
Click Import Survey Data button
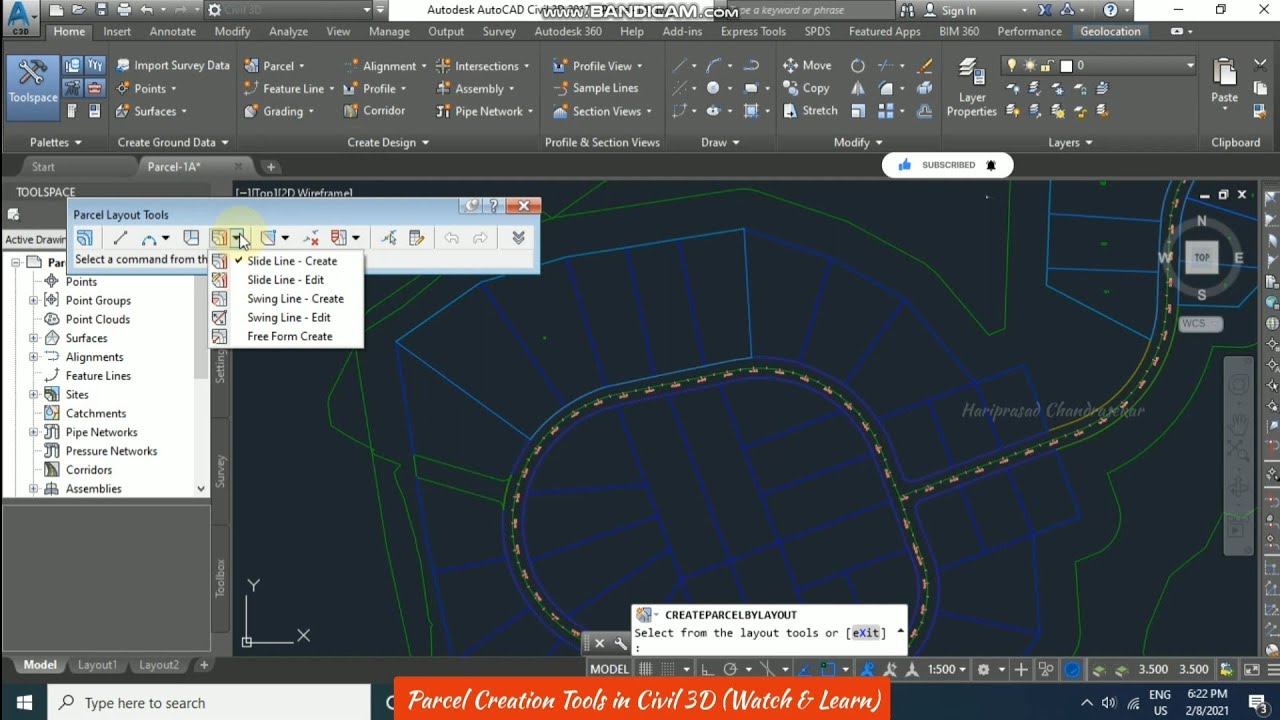point(173,65)
